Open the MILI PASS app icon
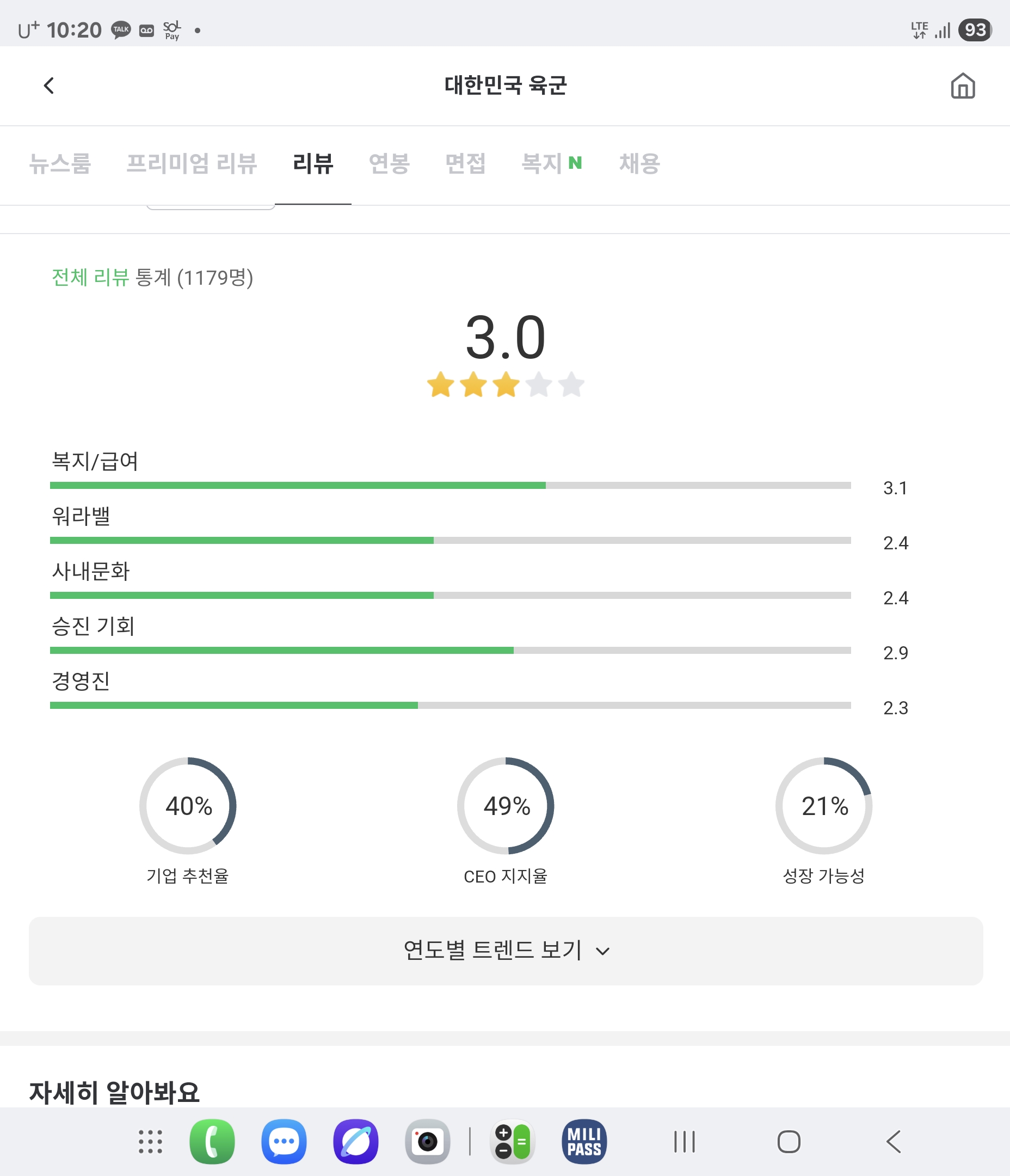The image size is (1010, 1176). click(584, 1141)
